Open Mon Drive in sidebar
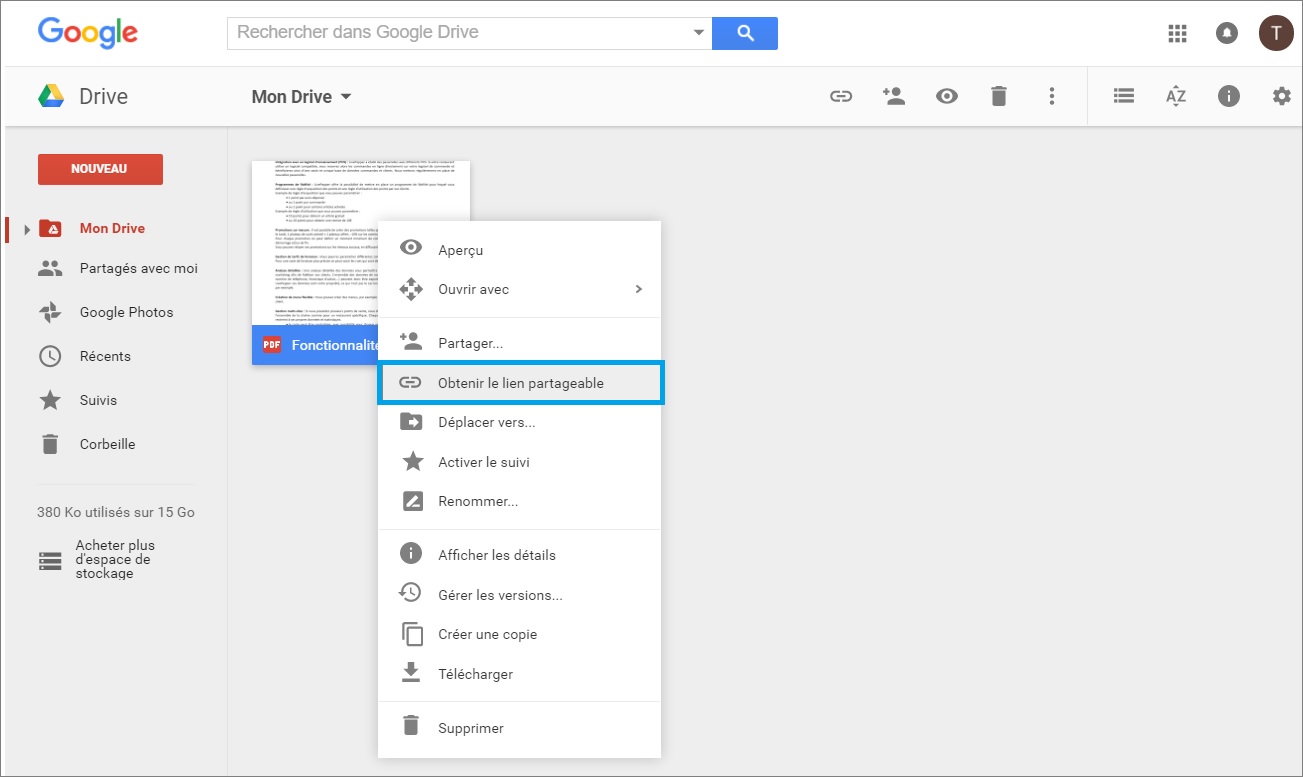1303x777 pixels. pyautogui.click(x=113, y=228)
